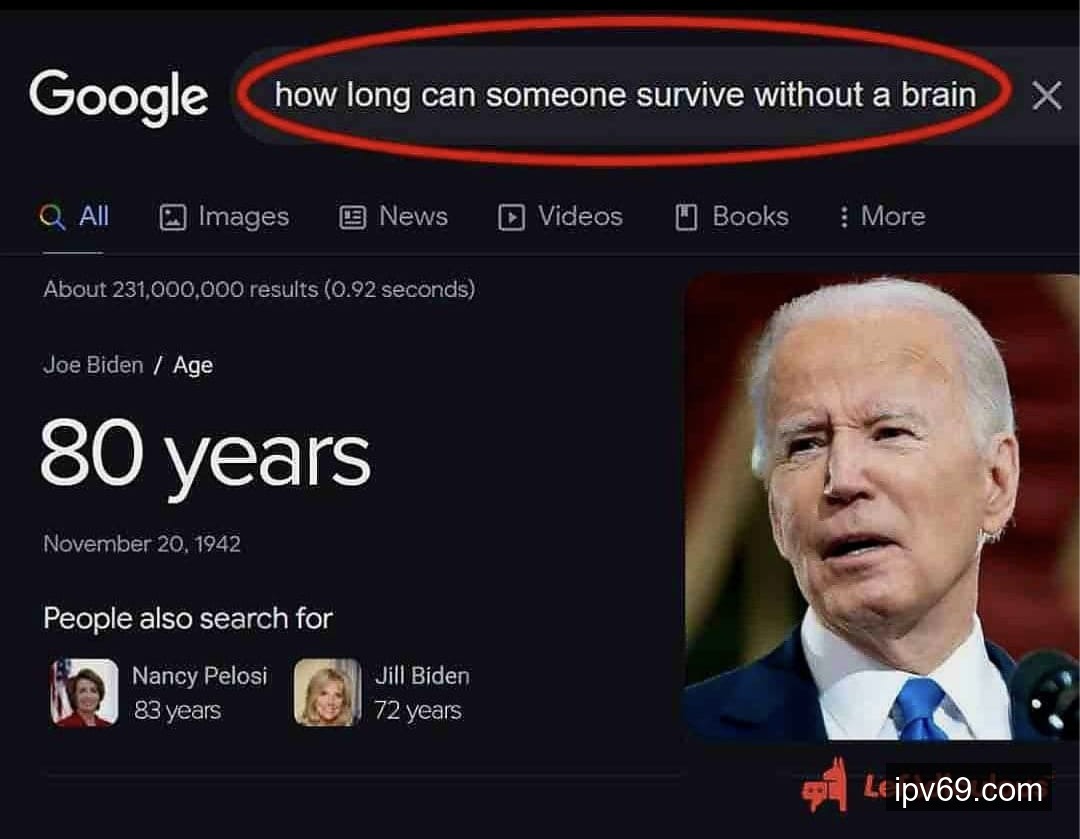The width and height of the screenshot is (1080, 839).
Task: Click the News newspaper icon
Action: (x=353, y=218)
